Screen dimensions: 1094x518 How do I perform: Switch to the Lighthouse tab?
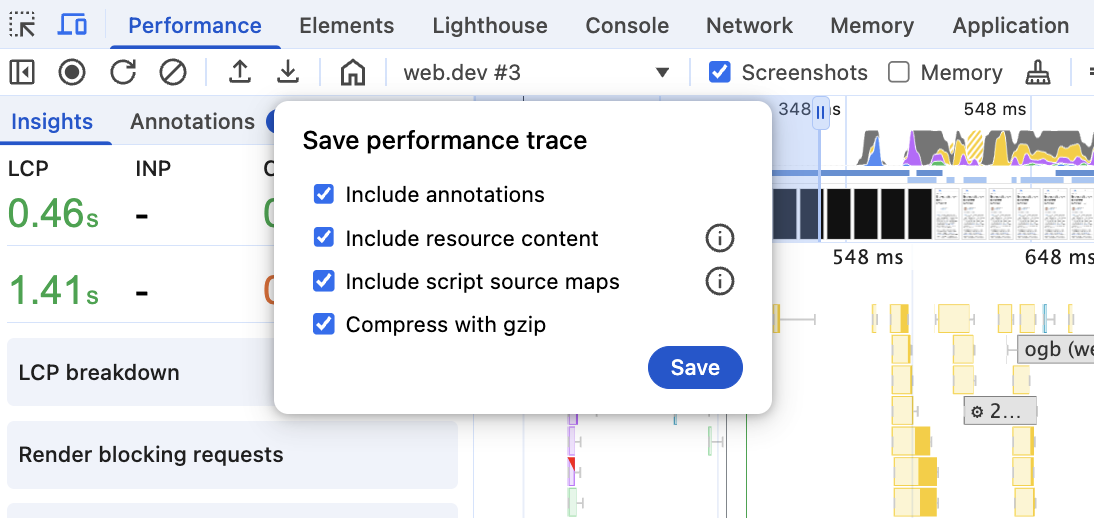click(490, 26)
